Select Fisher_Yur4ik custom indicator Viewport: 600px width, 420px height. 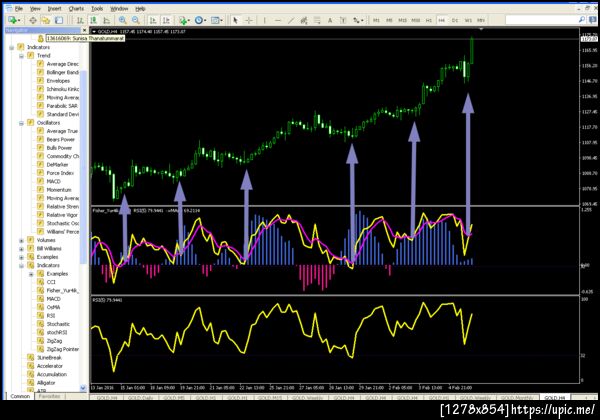point(63,291)
